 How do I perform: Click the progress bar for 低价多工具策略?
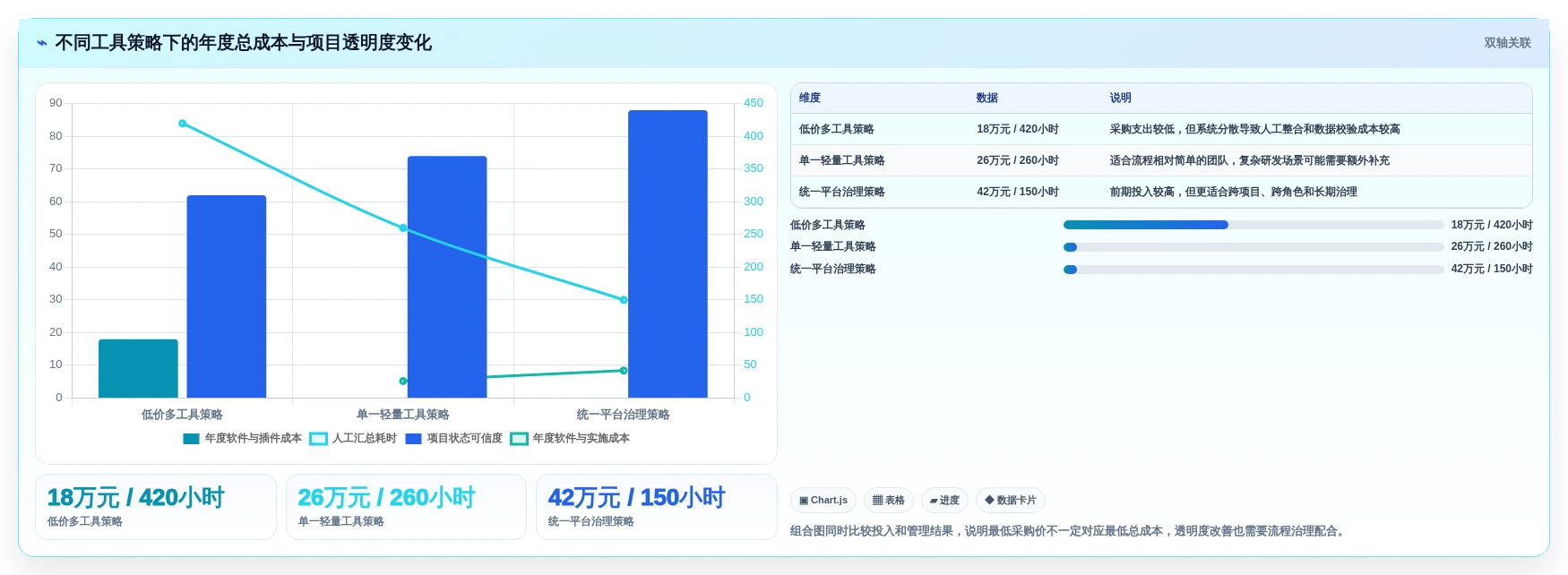1254,226
